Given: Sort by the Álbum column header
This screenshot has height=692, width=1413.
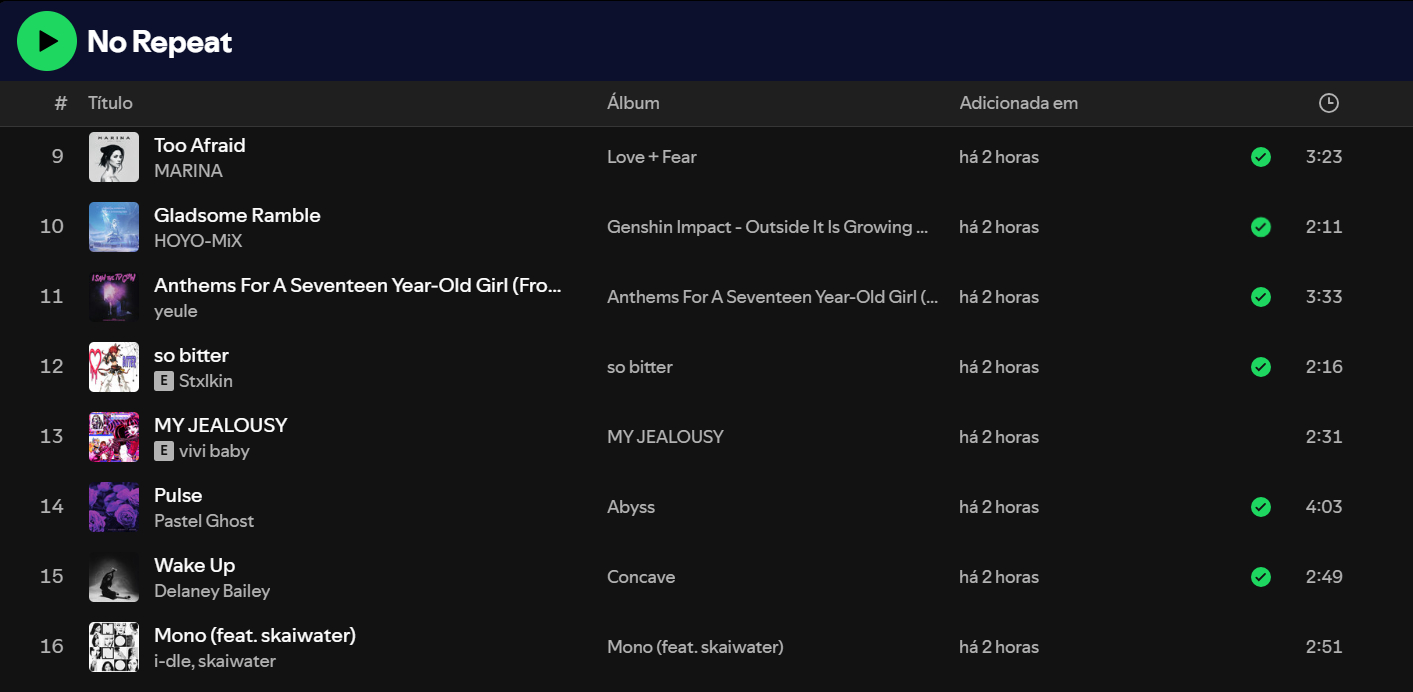Looking at the screenshot, I should (x=633, y=103).
